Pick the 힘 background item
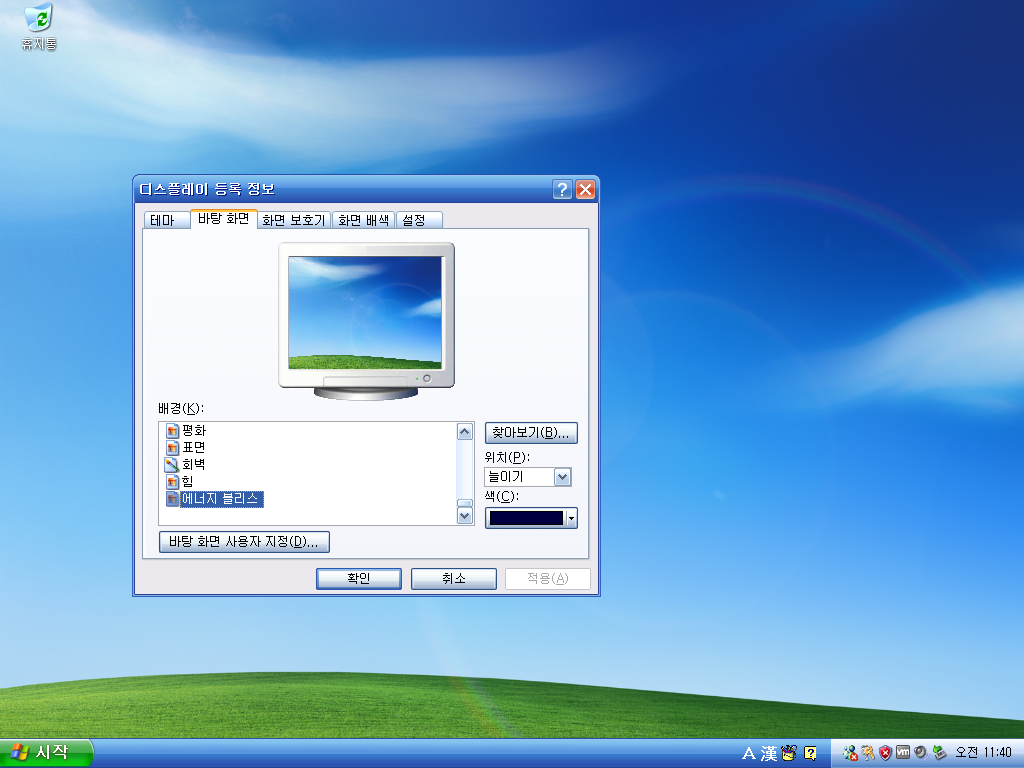 pyautogui.click(x=187, y=481)
